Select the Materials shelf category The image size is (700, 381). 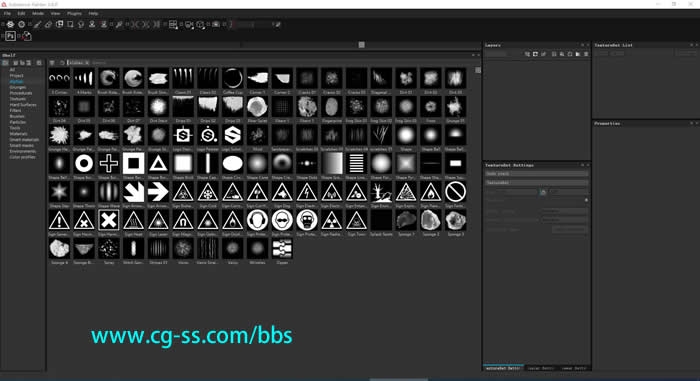coord(19,134)
